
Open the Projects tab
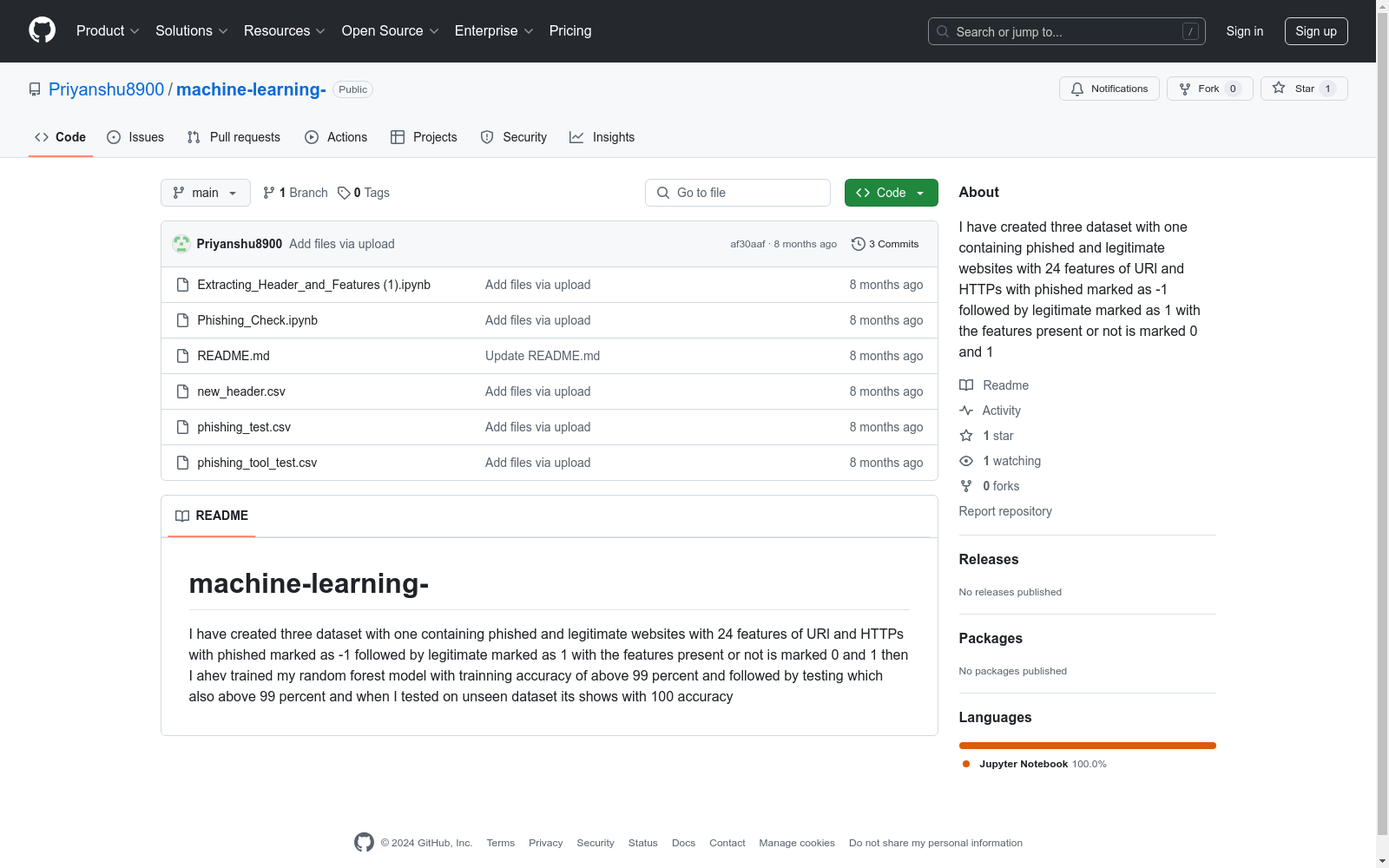(x=424, y=137)
